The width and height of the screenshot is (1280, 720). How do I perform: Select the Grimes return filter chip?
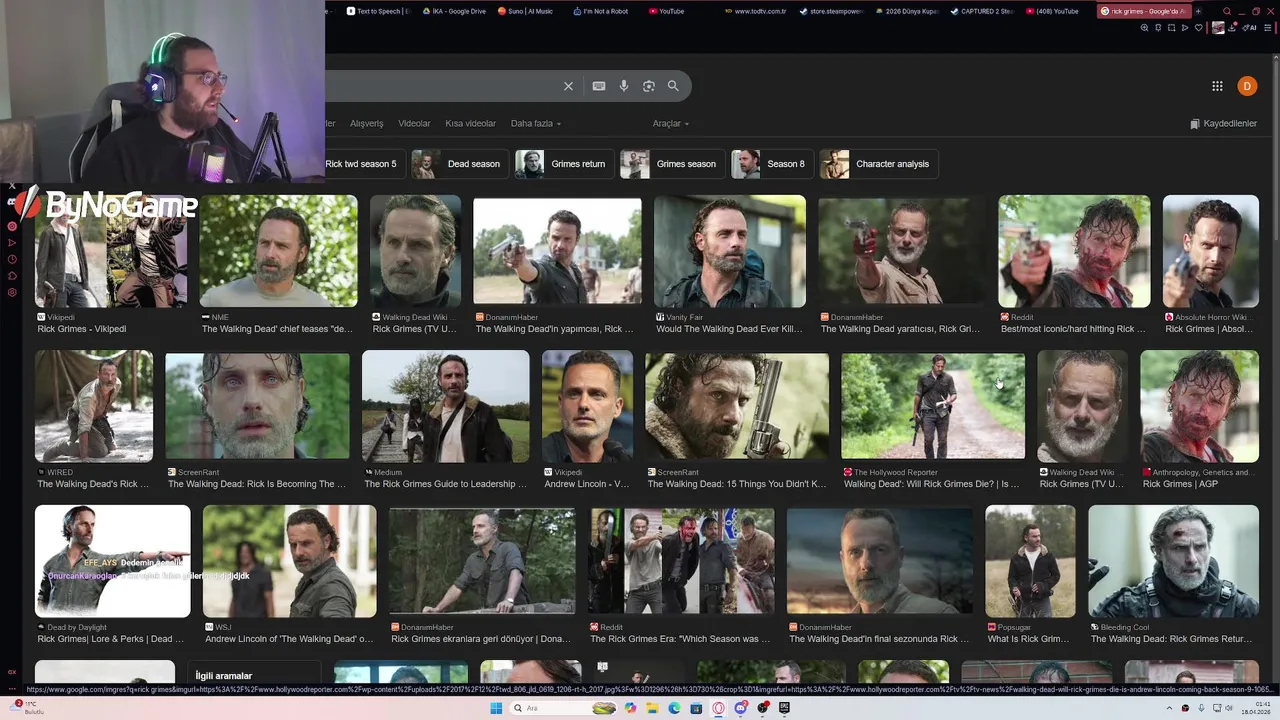click(563, 164)
